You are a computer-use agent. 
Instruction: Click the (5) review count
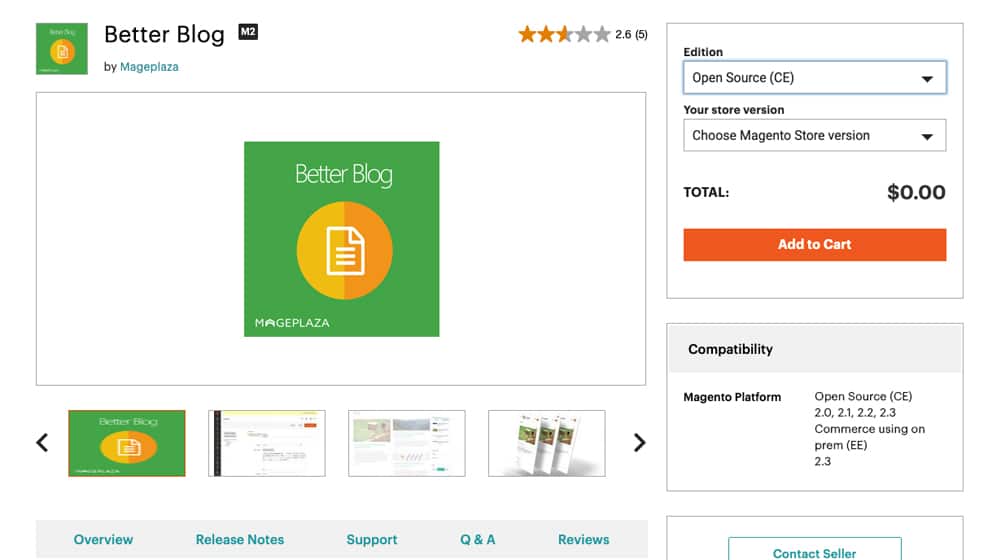641,34
